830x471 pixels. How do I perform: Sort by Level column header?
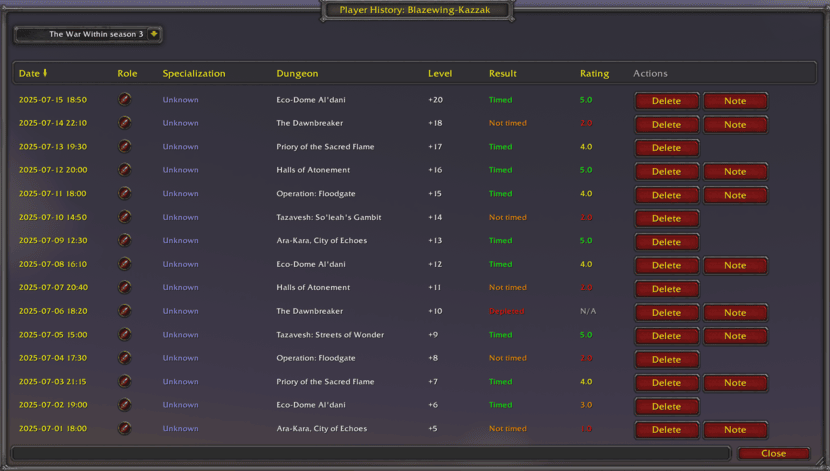(x=440, y=74)
